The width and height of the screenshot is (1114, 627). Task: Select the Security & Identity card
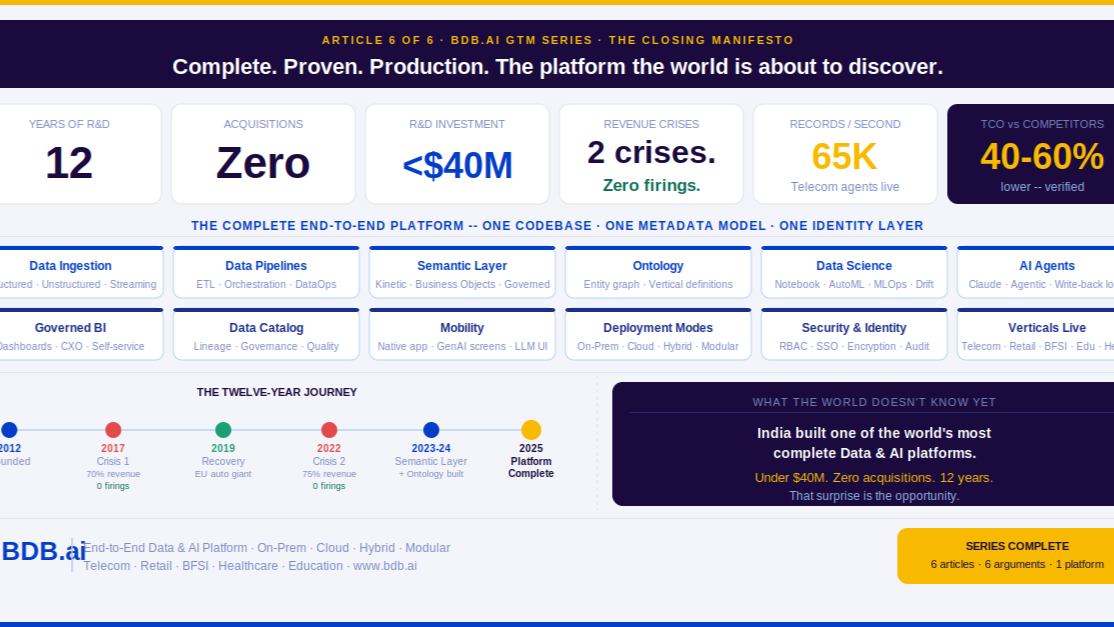854,335
